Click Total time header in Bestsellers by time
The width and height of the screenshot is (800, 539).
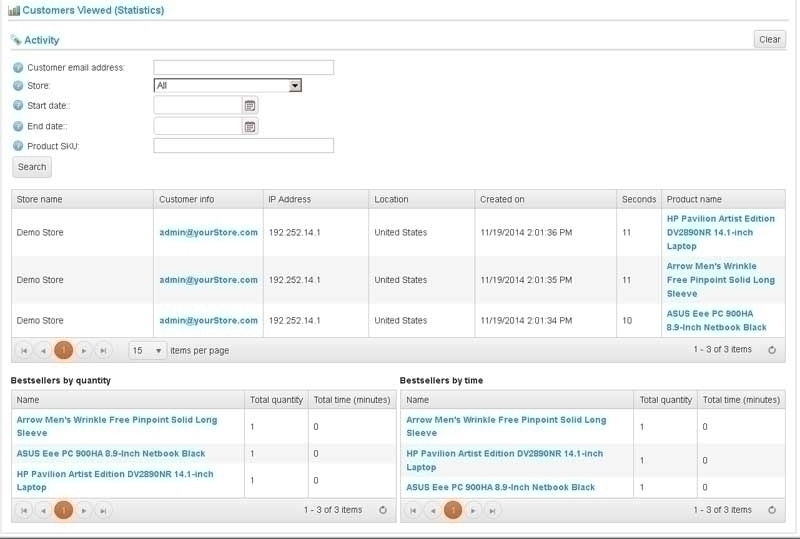741,400
